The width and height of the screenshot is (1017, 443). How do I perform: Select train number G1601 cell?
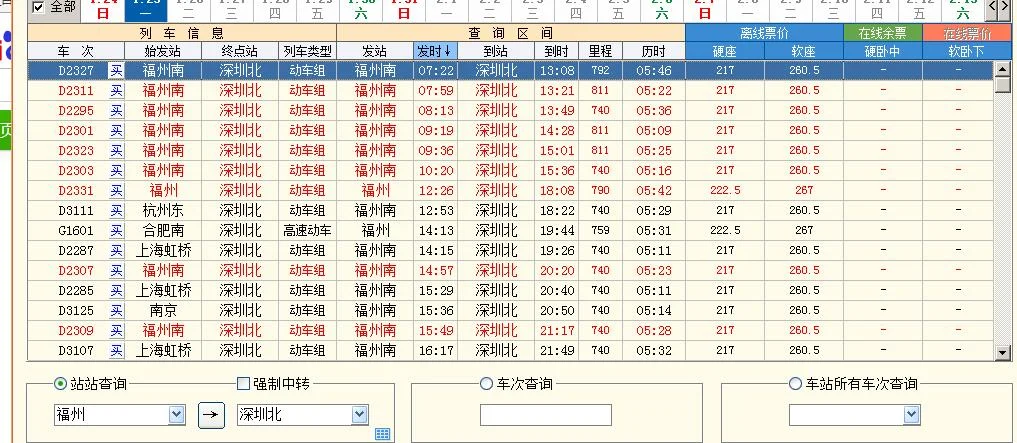pos(76,231)
